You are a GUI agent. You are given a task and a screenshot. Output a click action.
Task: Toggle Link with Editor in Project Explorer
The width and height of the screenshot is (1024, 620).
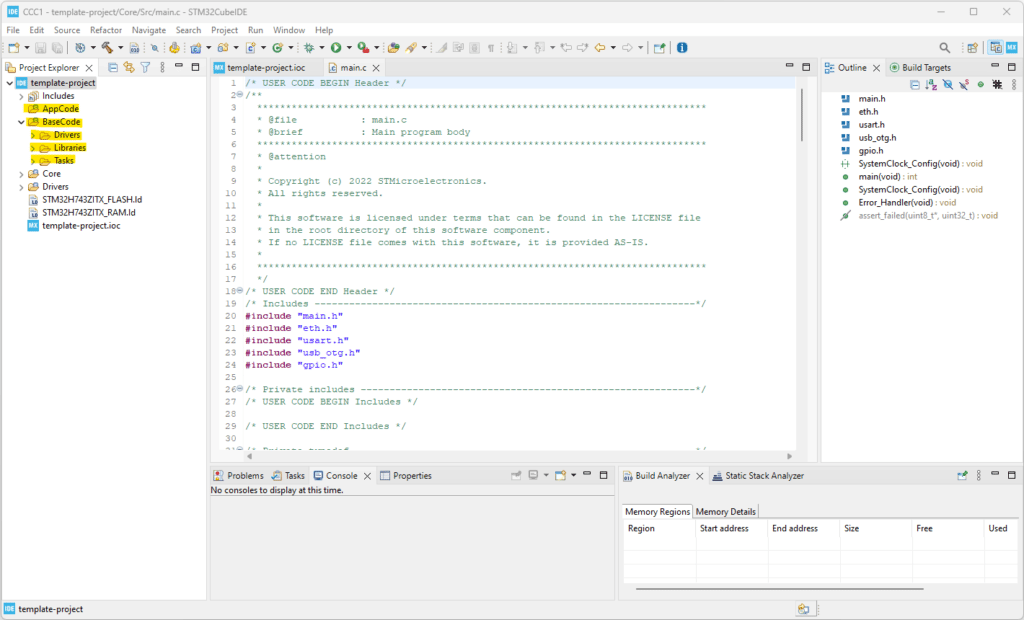[x=129, y=67]
